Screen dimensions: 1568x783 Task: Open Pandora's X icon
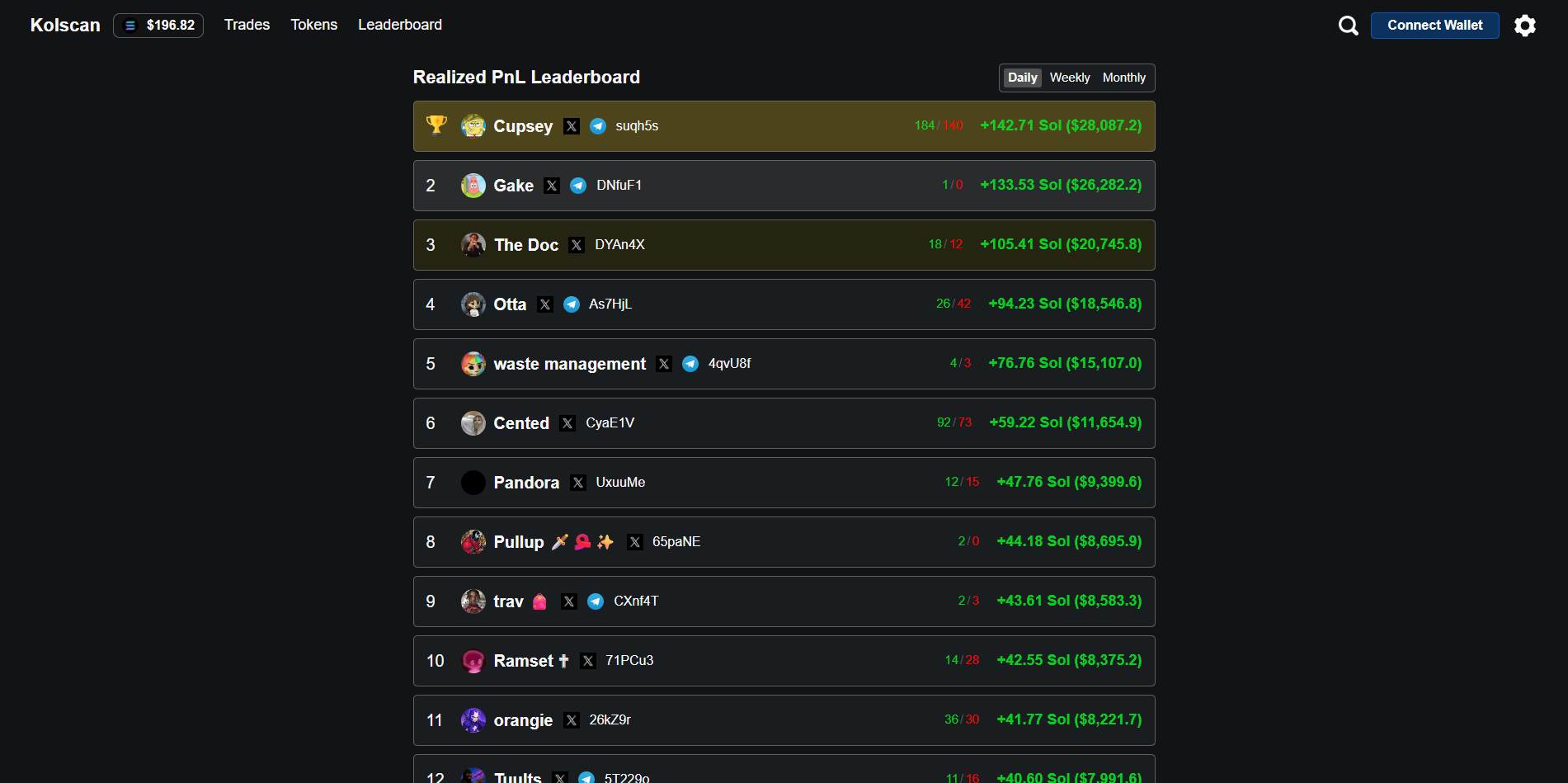pyautogui.click(x=577, y=483)
